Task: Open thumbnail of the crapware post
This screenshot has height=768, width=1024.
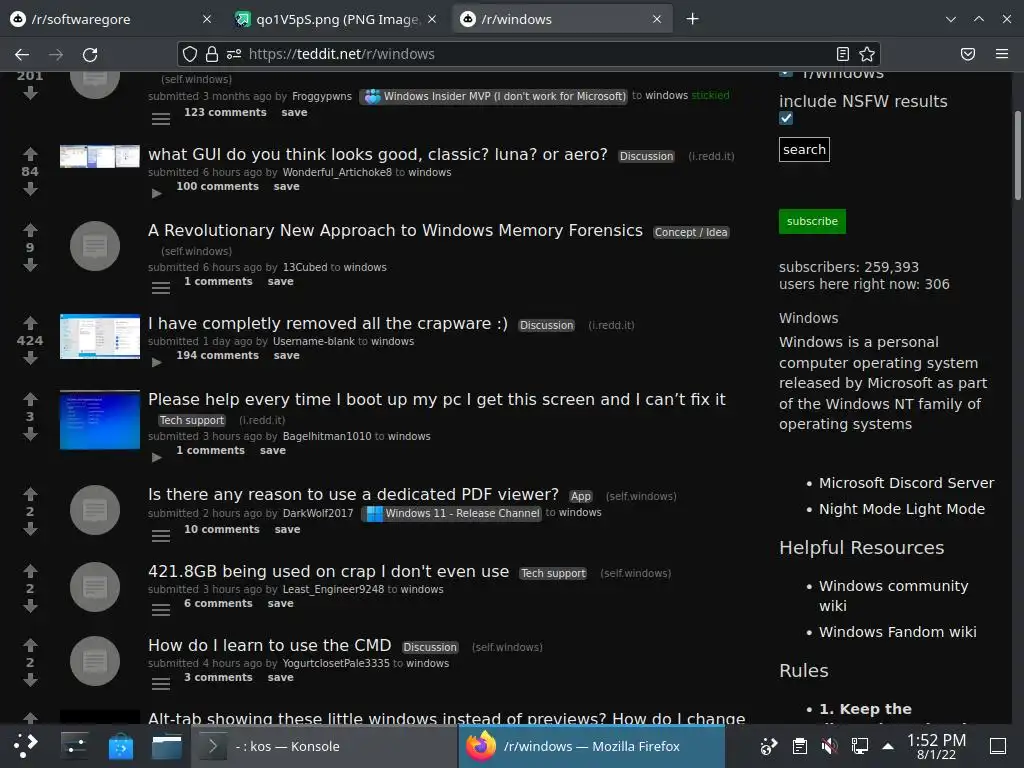Action: [x=100, y=336]
